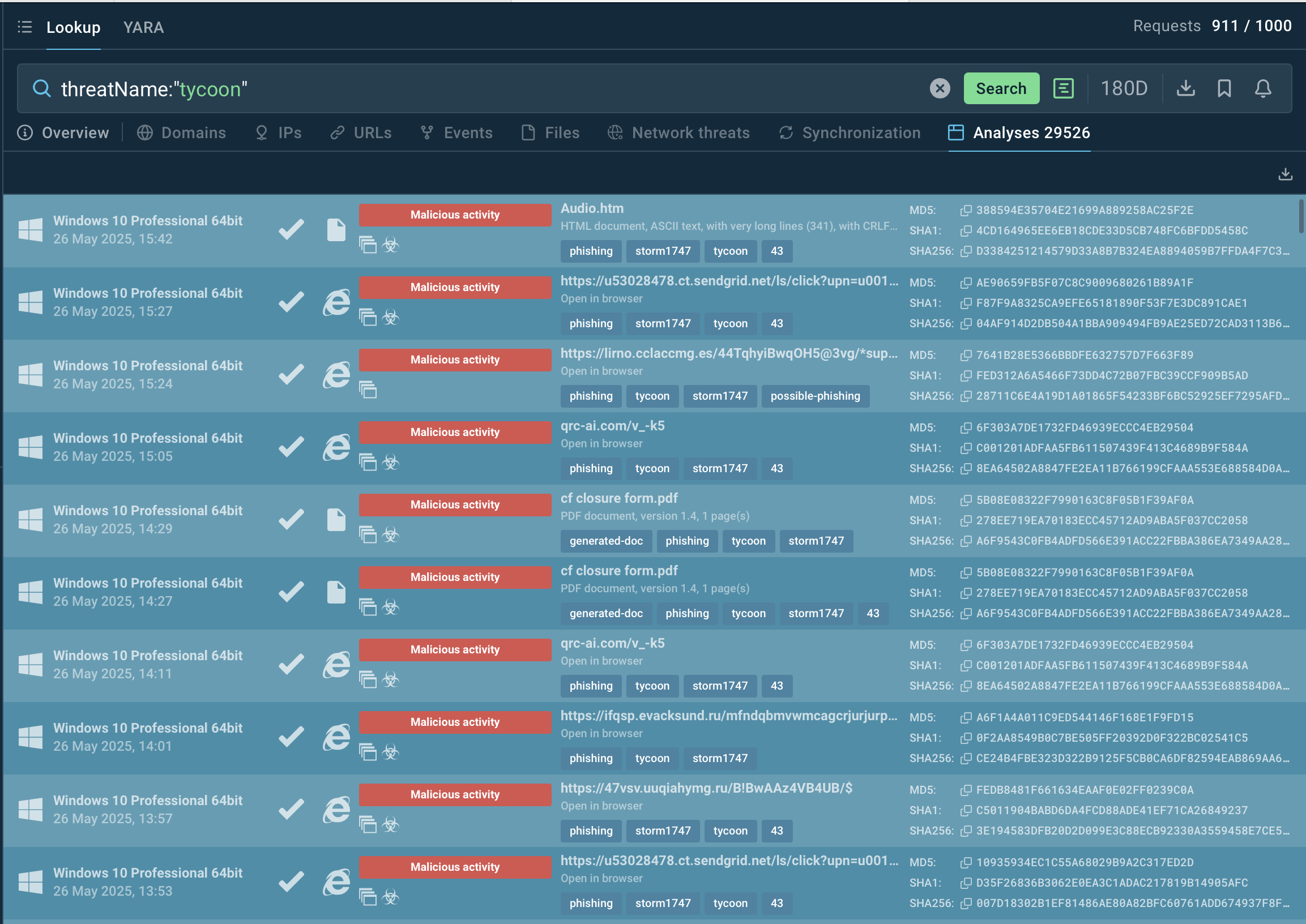The image size is (1306, 924).
Task: Copy MD5 AE90659FB5F07C8C9009680261B89A1F
Action: click(x=965, y=283)
